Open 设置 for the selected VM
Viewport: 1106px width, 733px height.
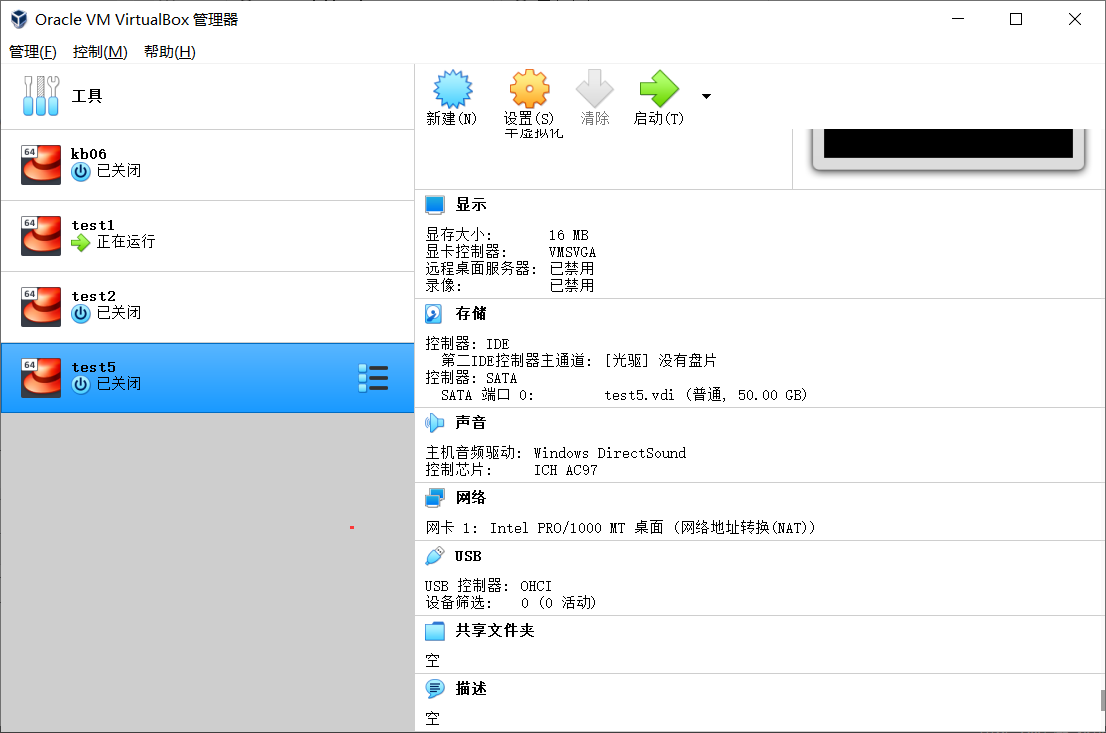tap(529, 95)
